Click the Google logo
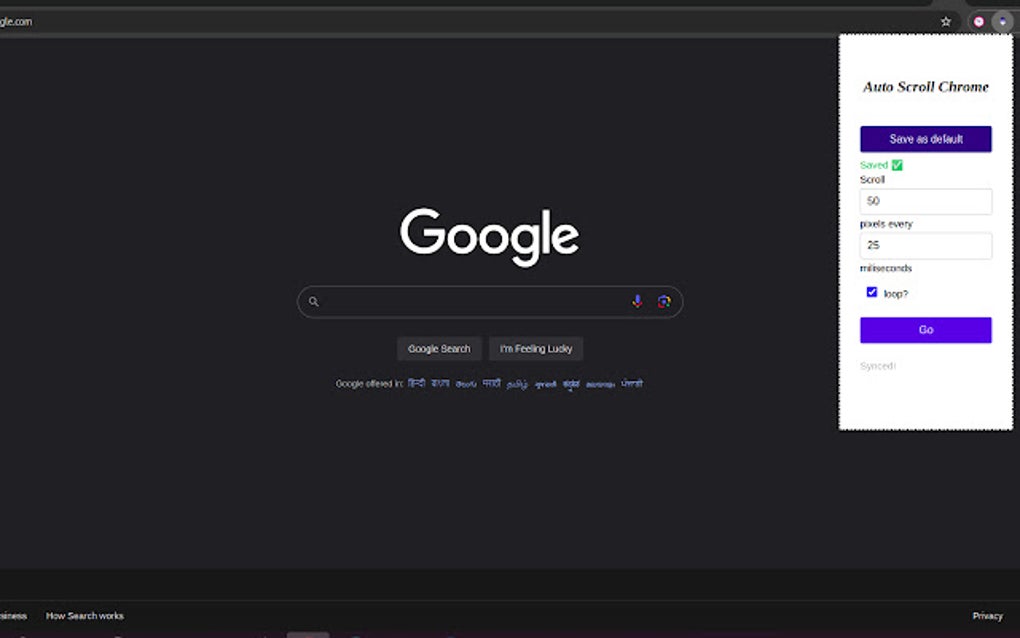 click(489, 234)
